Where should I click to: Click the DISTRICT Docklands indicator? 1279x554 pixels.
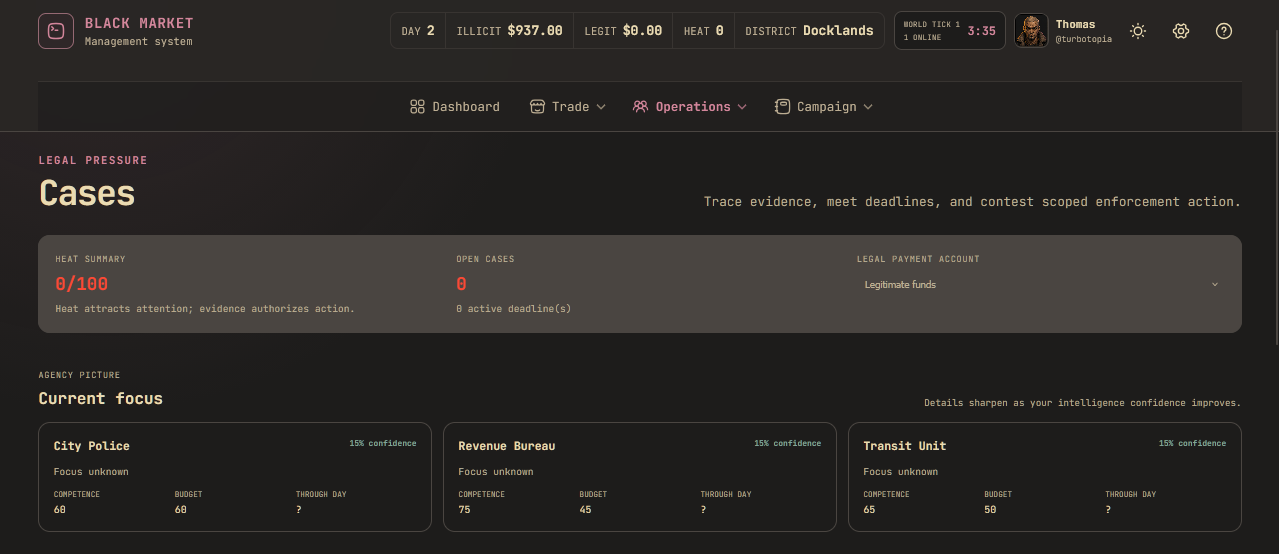pos(809,31)
